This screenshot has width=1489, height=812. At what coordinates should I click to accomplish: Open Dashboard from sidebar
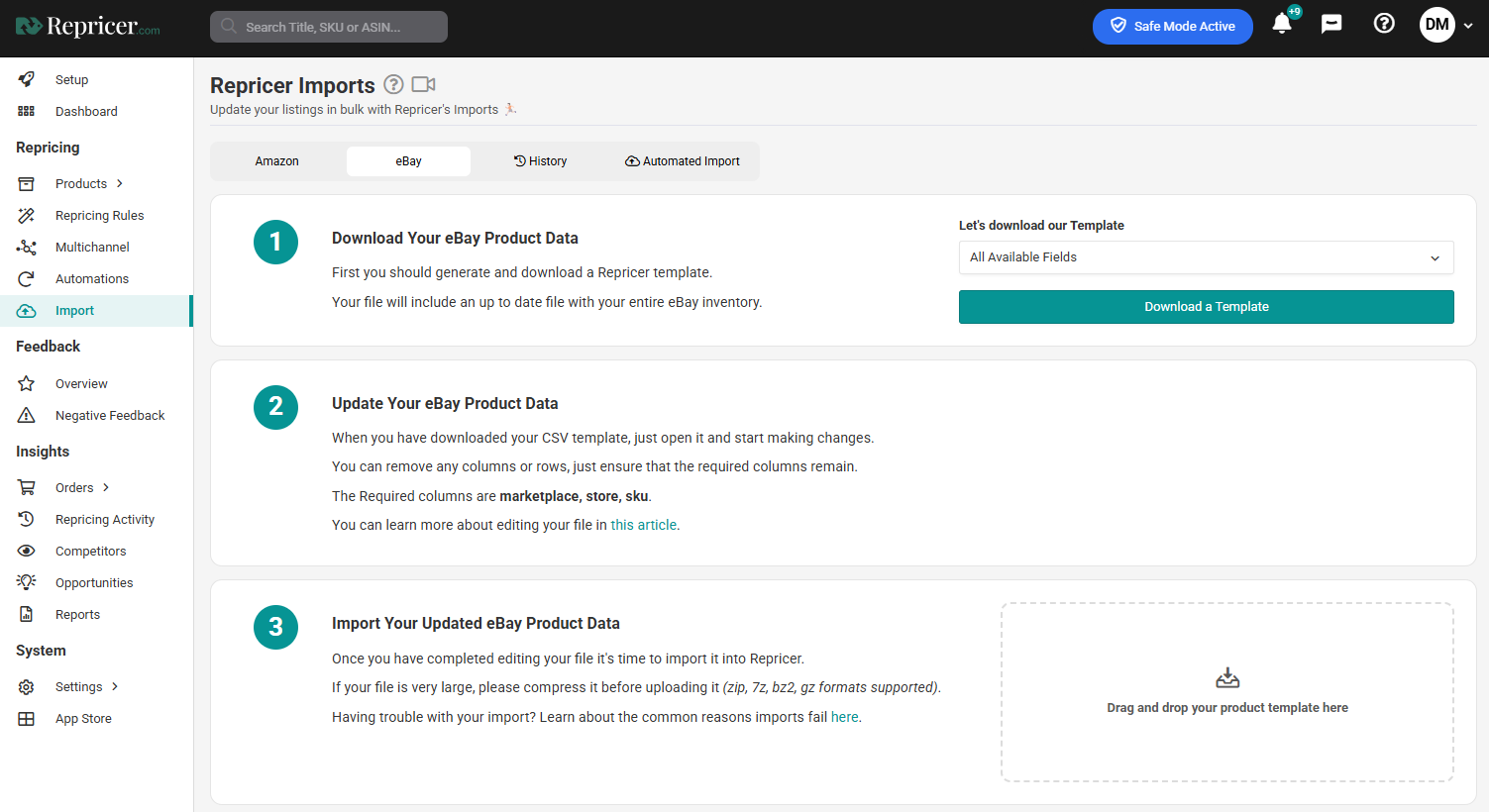point(86,111)
